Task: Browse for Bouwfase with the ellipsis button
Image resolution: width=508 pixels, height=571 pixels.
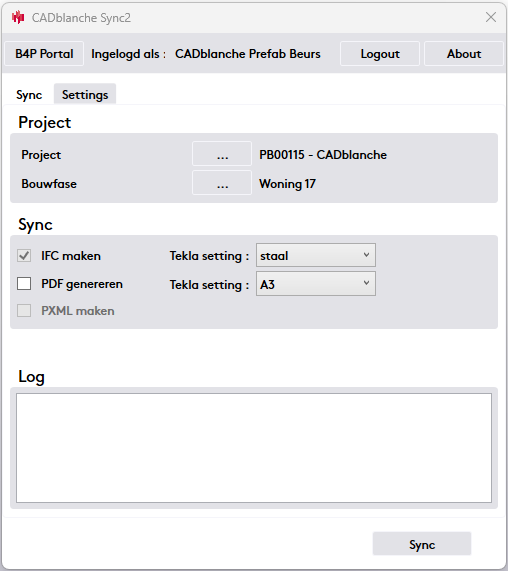Action: 222,183
